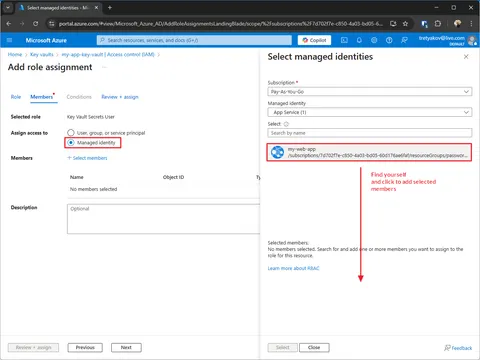
Task: Click the info icon next to Select
Action: click(x=286, y=124)
